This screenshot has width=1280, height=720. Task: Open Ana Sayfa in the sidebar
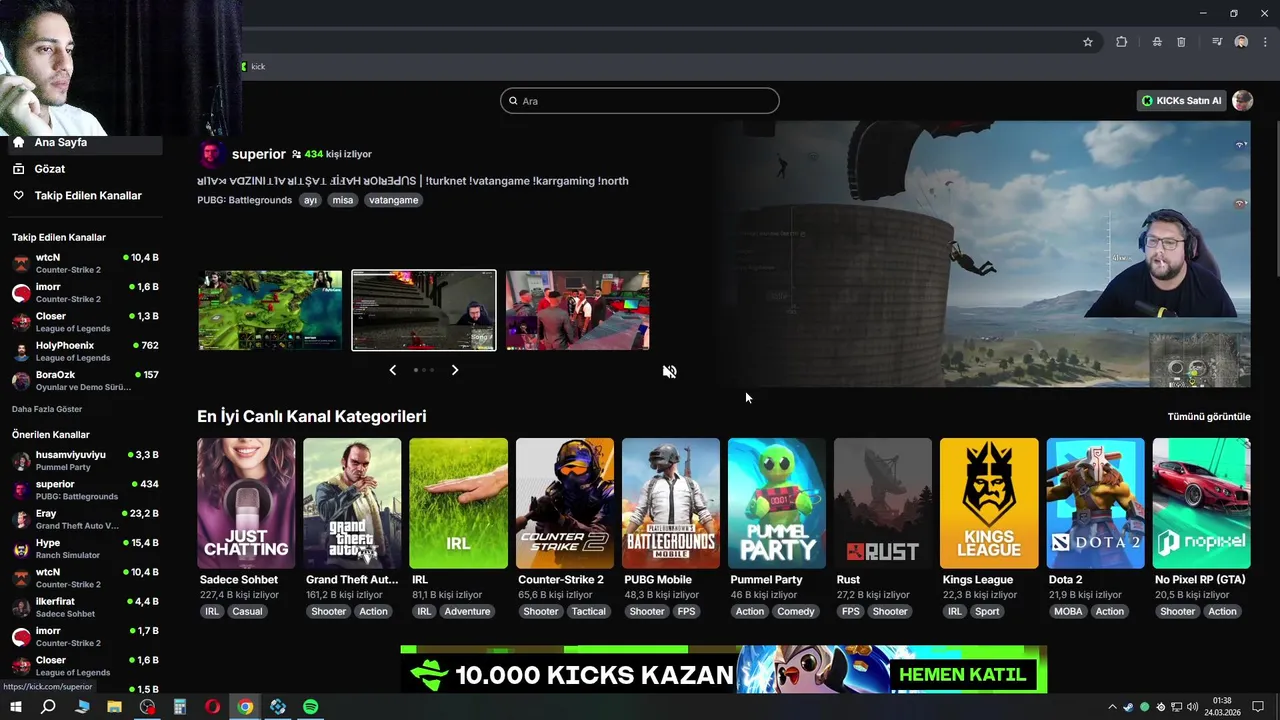click(x=85, y=142)
